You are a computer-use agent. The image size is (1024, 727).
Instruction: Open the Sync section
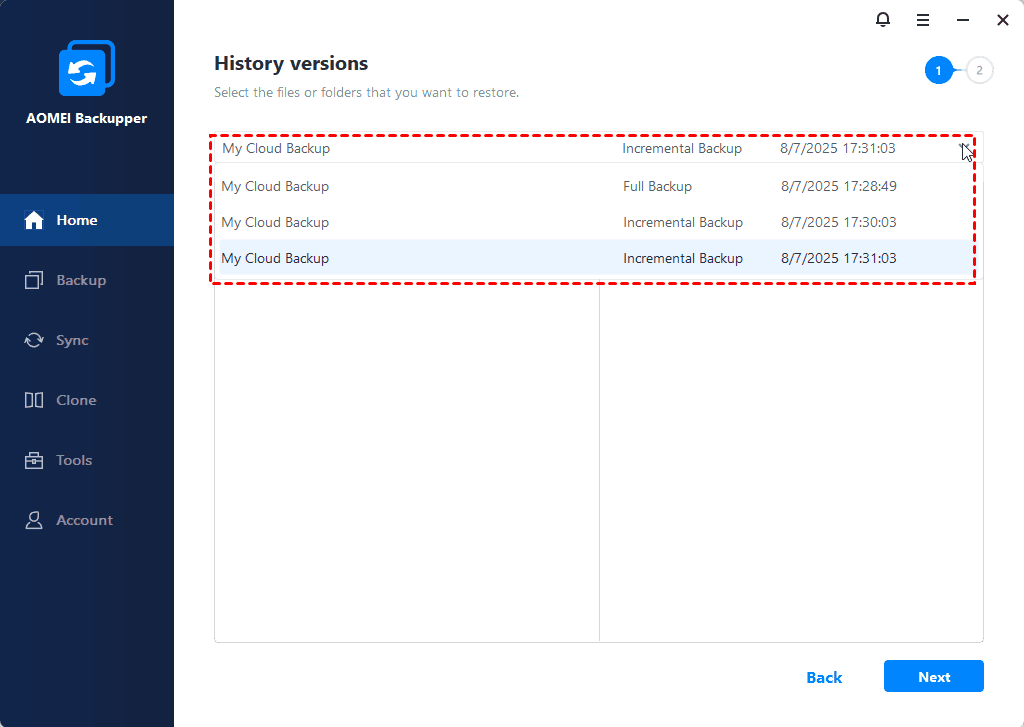coord(87,340)
